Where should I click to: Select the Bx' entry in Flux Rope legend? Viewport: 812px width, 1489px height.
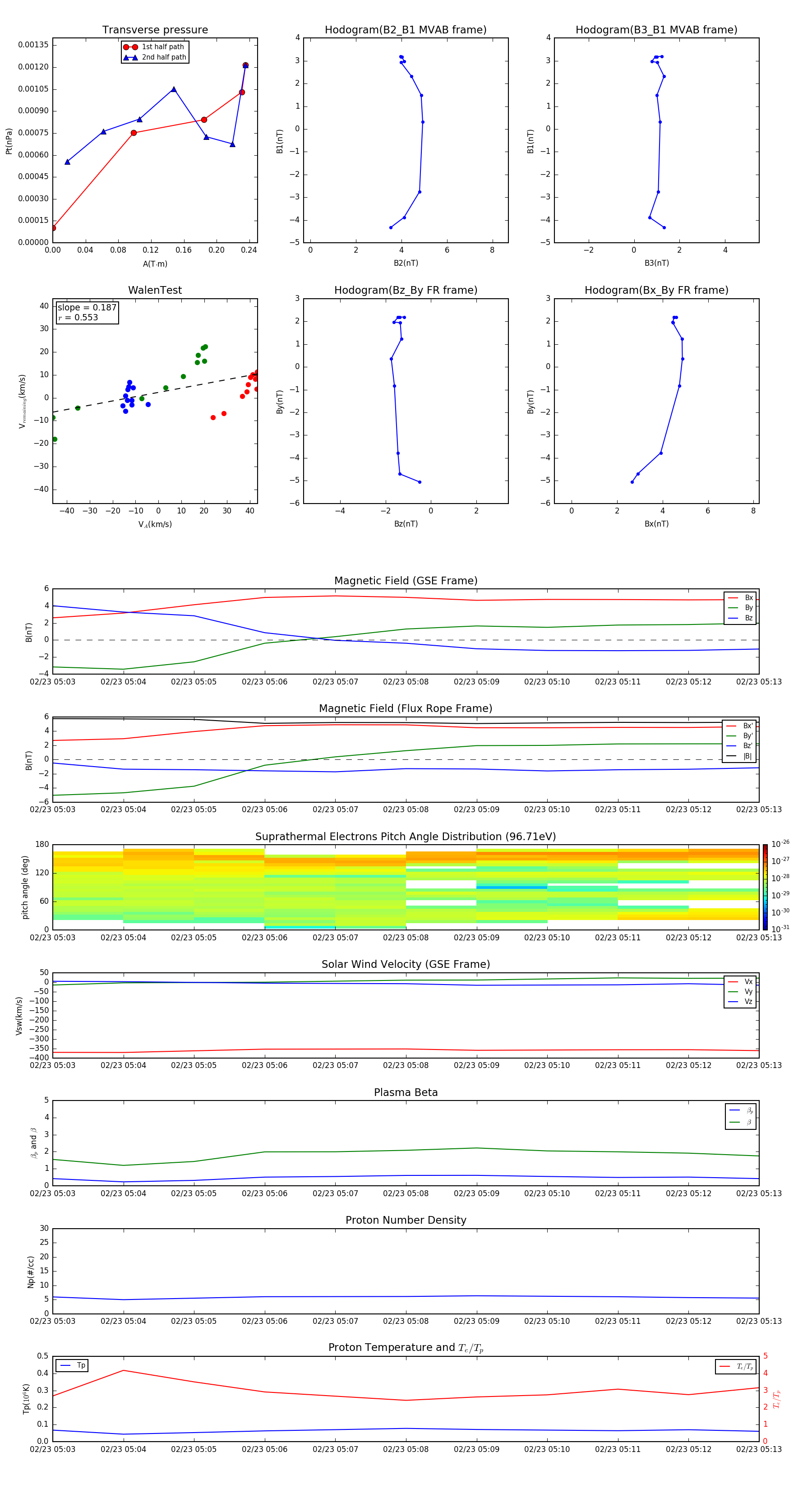pos(739,726)
